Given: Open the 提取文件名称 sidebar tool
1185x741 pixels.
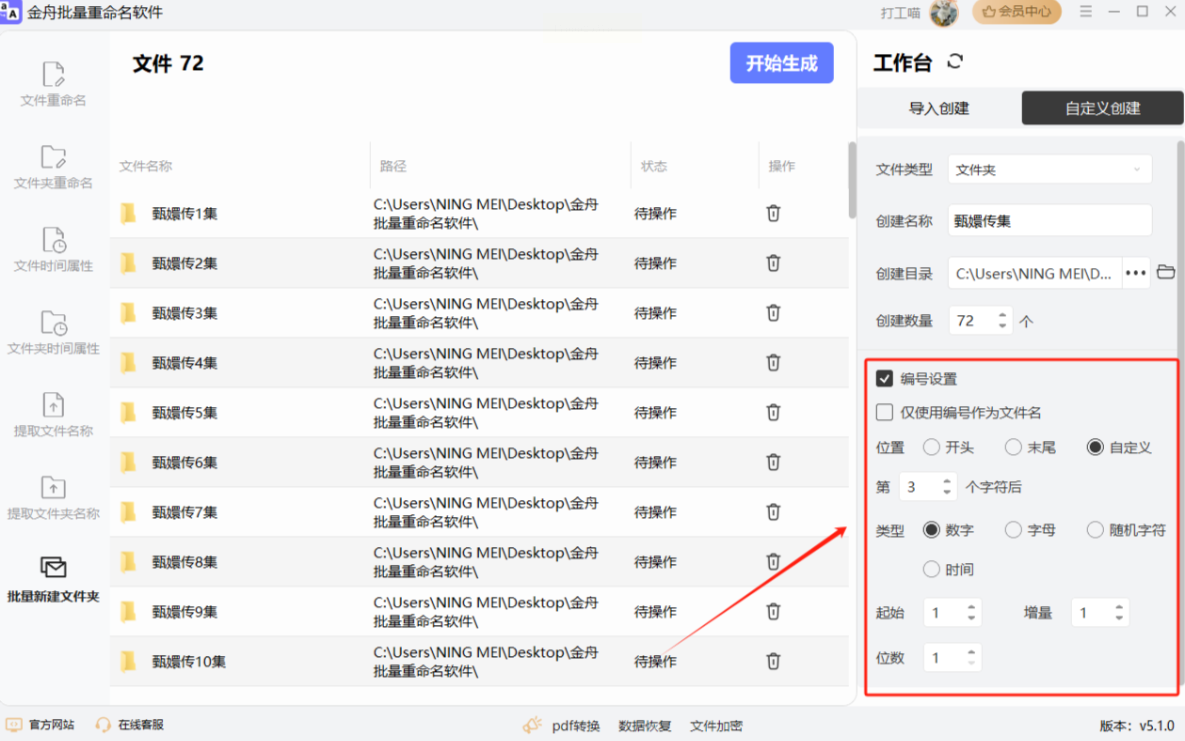Looking at the screenshot, I should tap(53, 415).
